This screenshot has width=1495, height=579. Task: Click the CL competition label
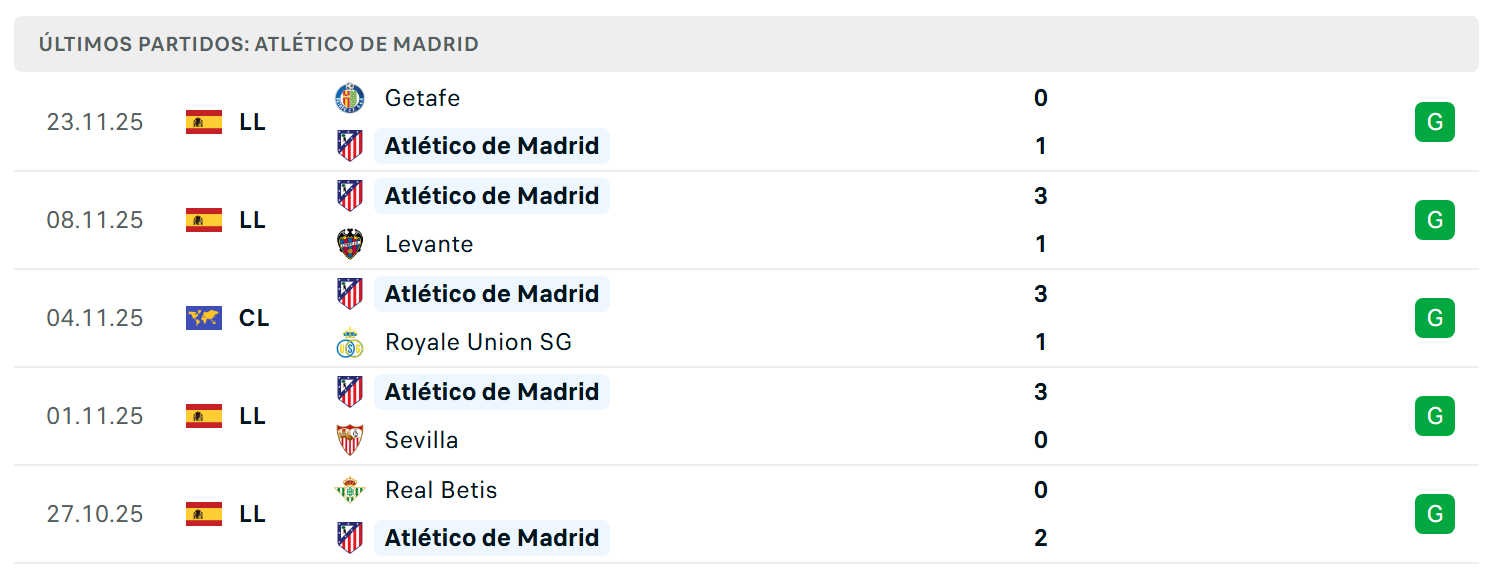click(254, 318)
